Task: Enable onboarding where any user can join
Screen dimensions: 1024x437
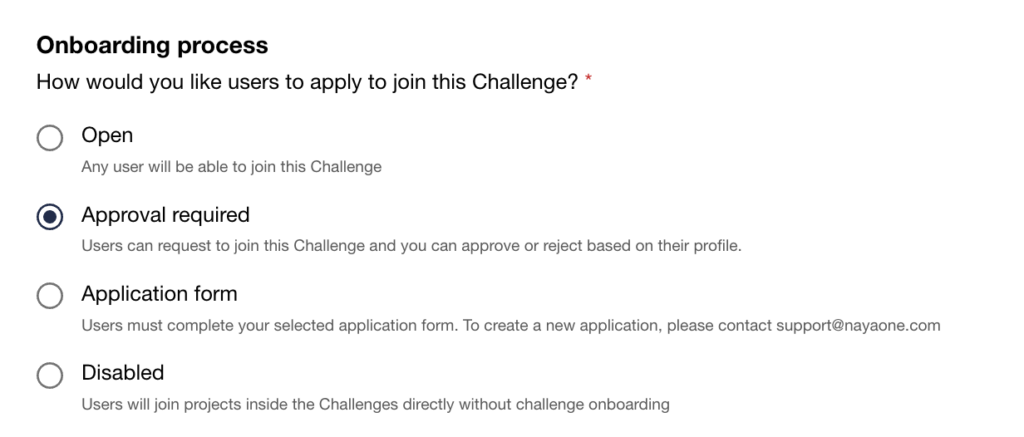Action: click(x=50, y=137)
